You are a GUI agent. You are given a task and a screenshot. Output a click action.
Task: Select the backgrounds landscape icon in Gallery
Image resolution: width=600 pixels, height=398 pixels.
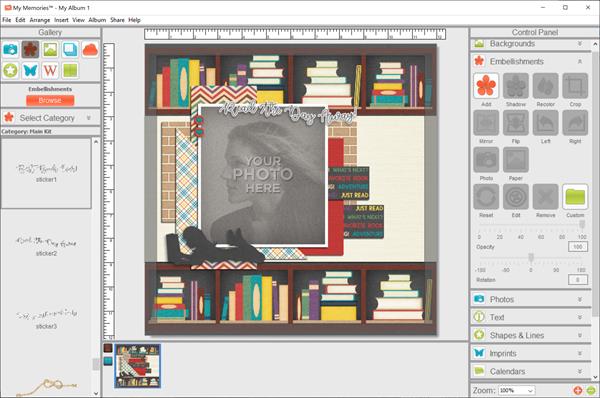[50, 50]
